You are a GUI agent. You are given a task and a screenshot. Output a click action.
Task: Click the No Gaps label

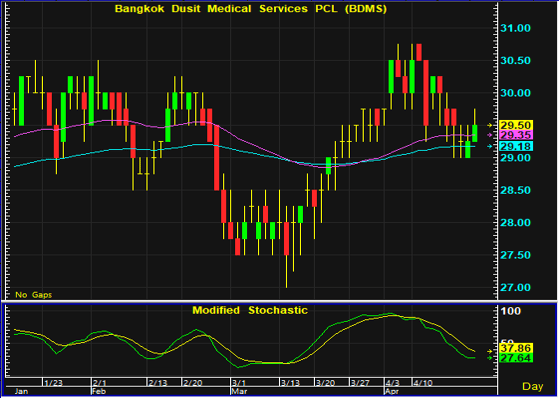pyautogui.click(x=34, y=295)
